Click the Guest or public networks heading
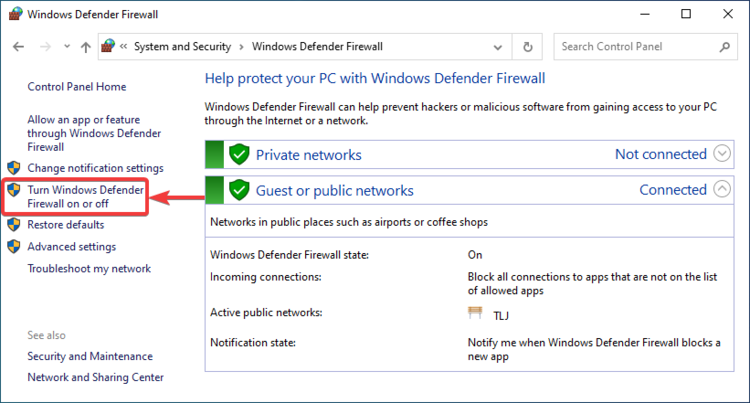The height and width of the screenshot is (403, 750). click(334, 191)
